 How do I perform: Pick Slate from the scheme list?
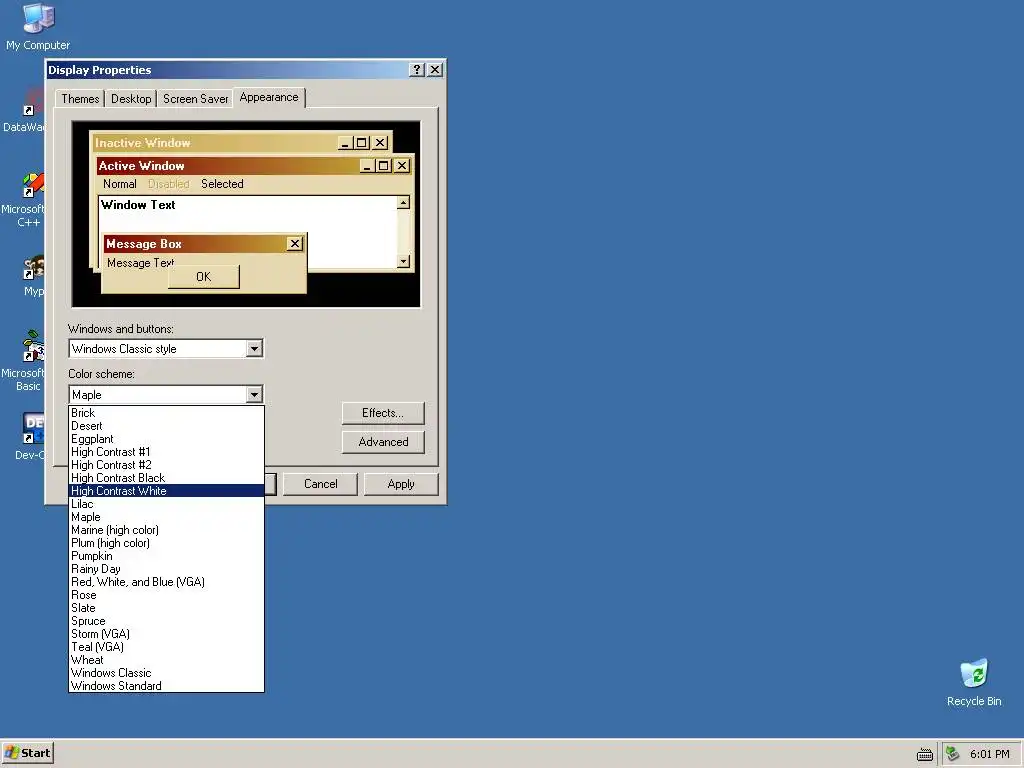[x=167, y=608]
